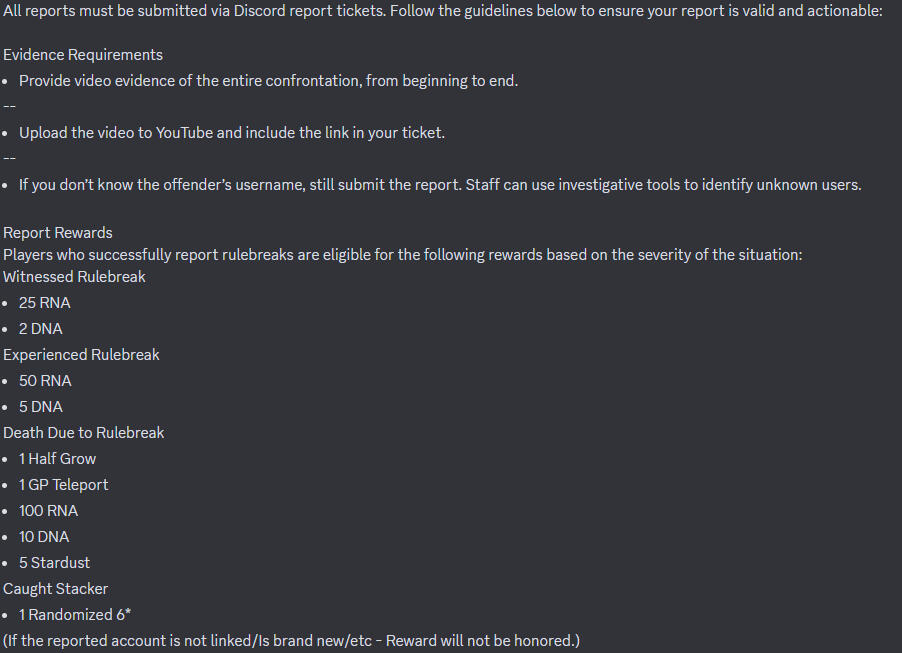Click the '1 Half Grow' reward line
Screen dimensions: 902x653
[57, 459]
